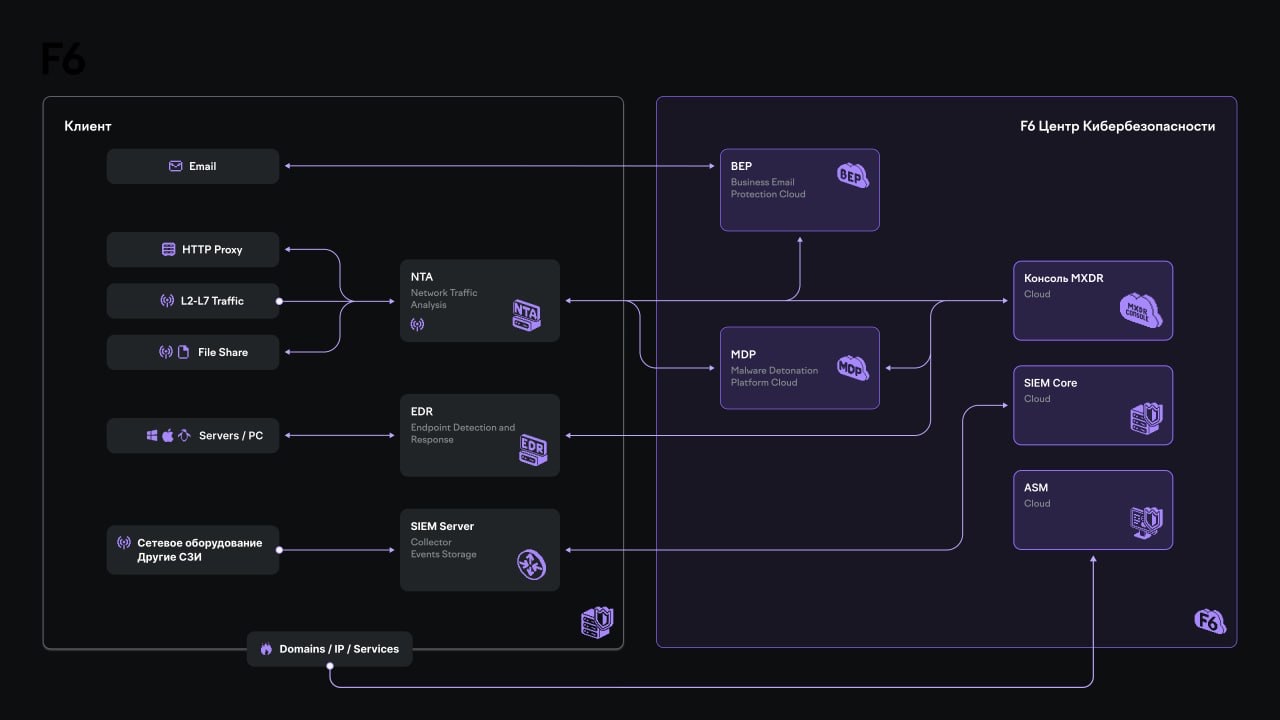Click the F6 logo in the top-left corner
The image size is (1280, 720).
point(63,58)
